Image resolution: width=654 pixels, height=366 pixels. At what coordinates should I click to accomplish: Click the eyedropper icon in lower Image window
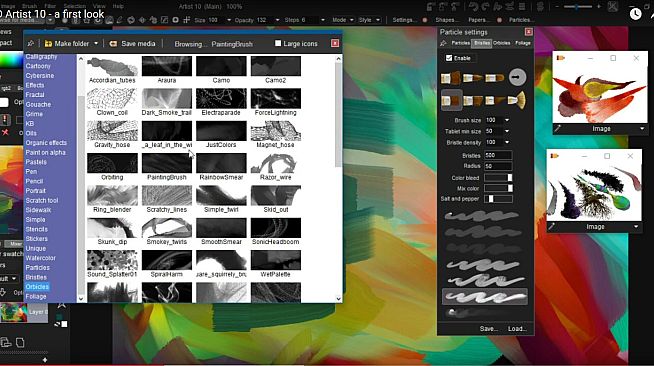click(551, 227)
